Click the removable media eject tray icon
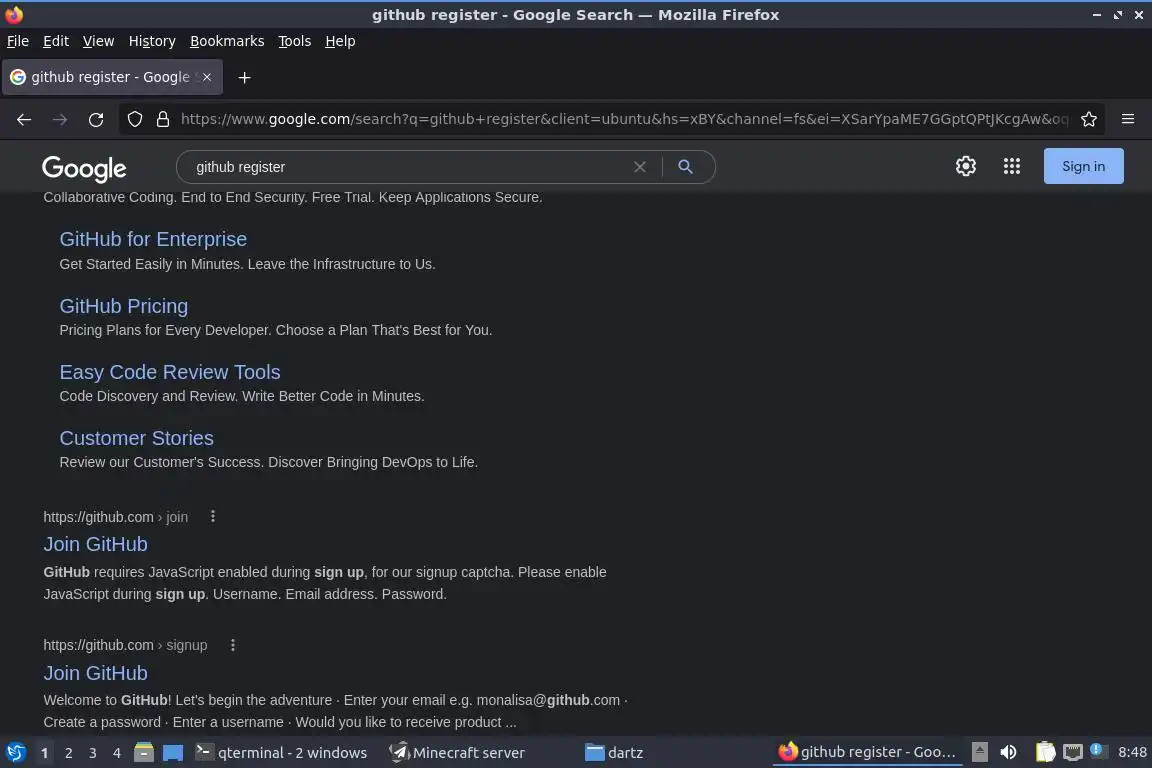Image resolution: width=1152 pixels, height=768 pixels. coord(979,752)
